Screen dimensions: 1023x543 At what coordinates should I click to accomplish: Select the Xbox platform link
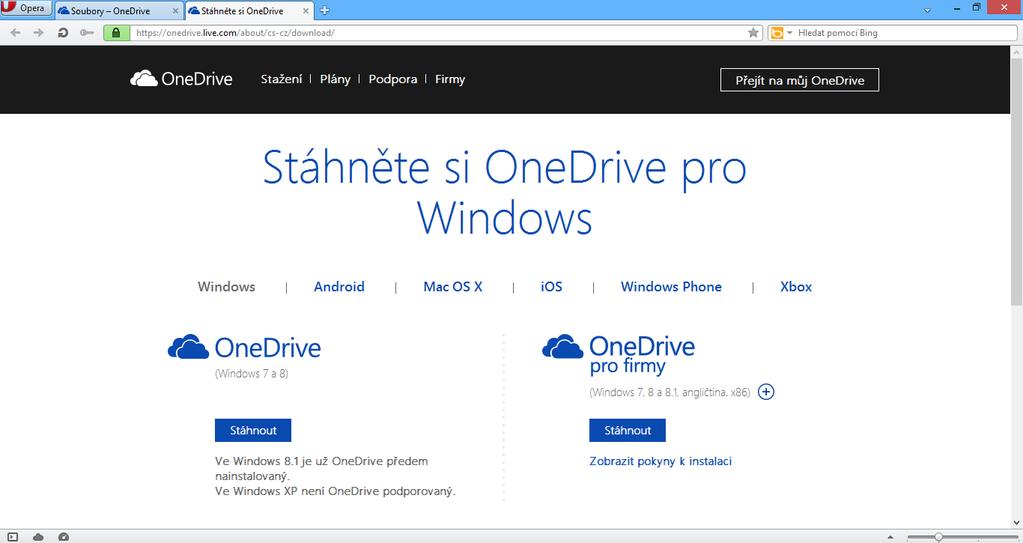pyautogui.click(x=796, y=287)
